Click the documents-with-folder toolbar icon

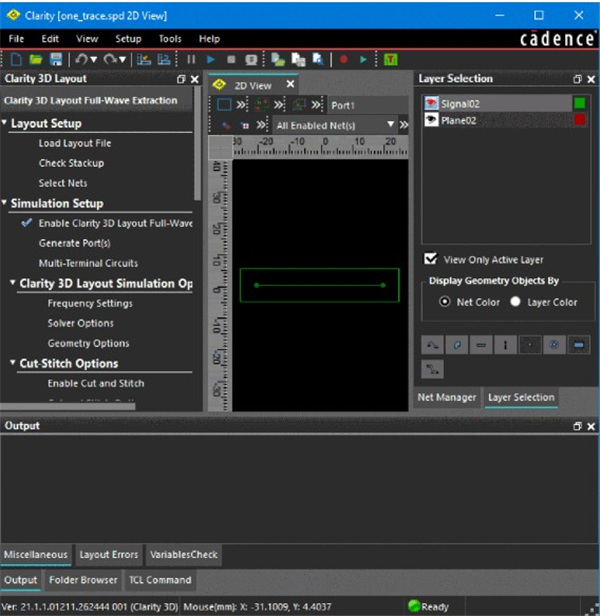click(x=278, y=60)
